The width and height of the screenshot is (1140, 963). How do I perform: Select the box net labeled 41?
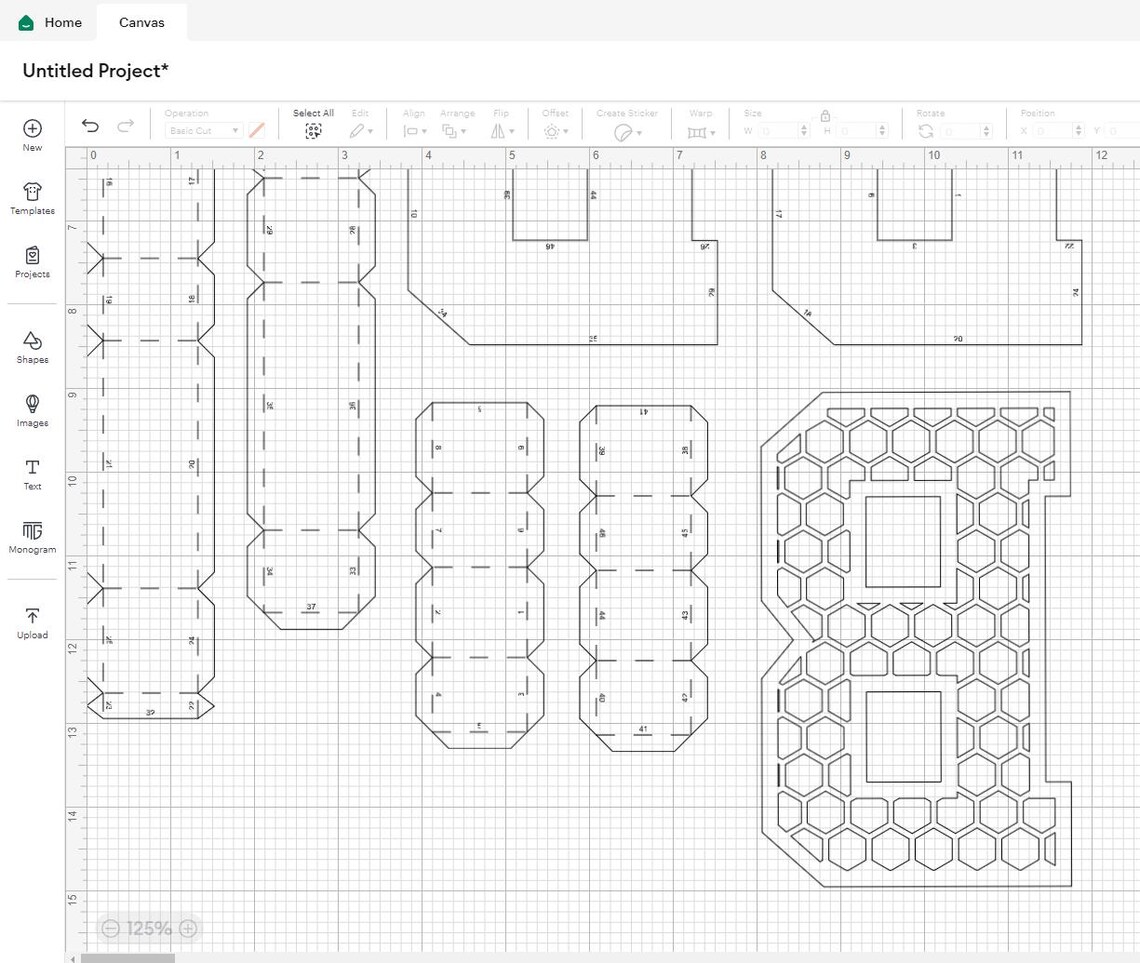(643, 579)
